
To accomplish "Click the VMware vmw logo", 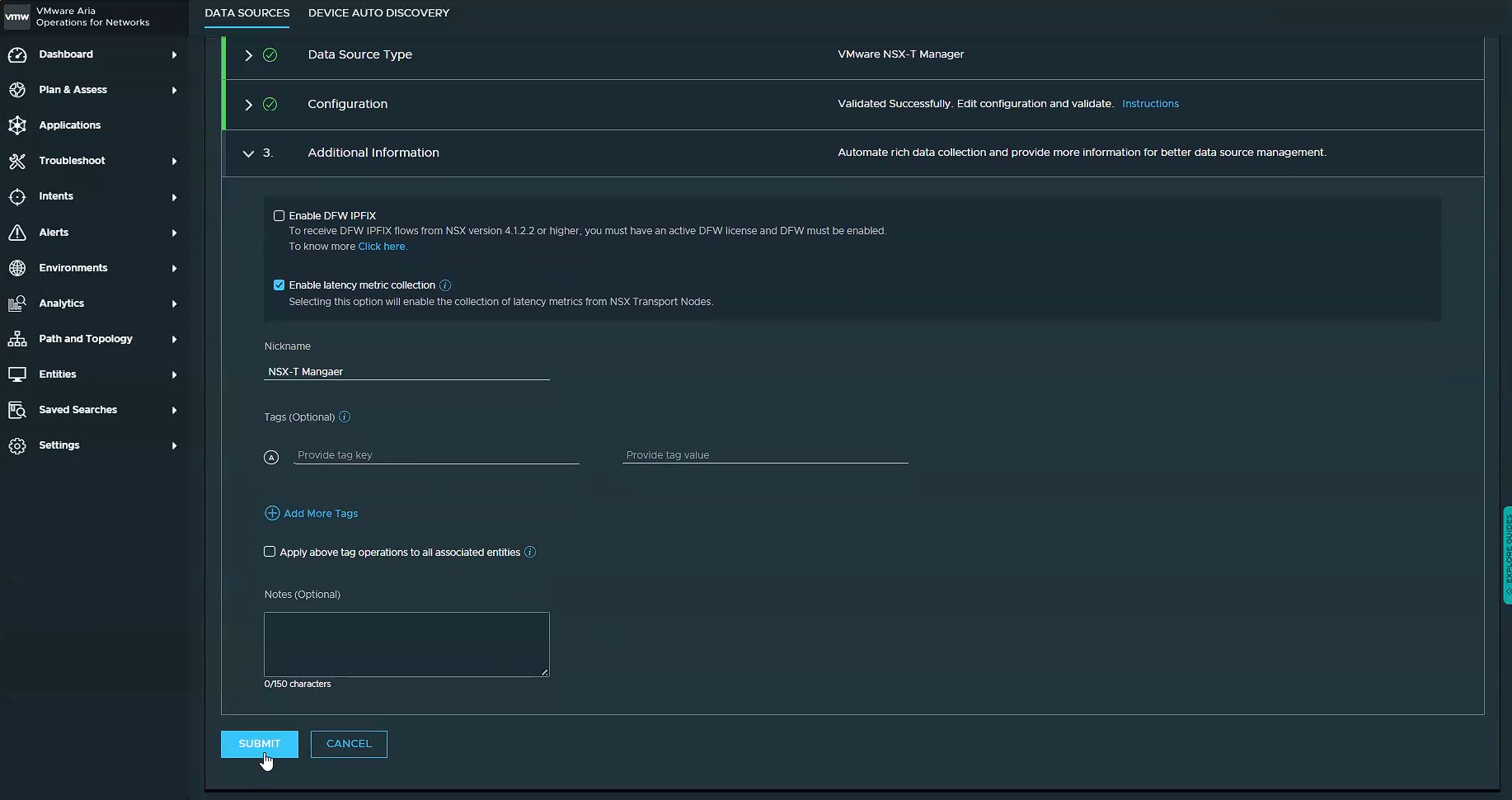I will (x=17, y=16).
